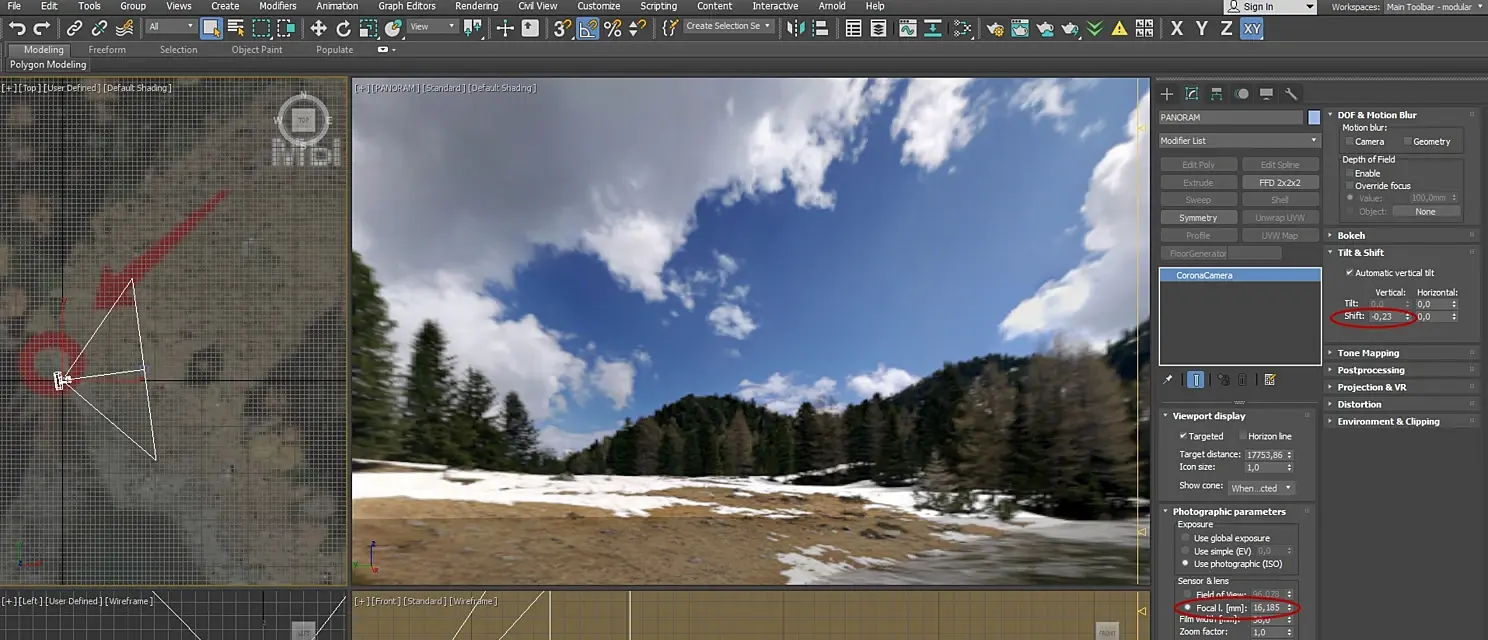Open the Schematic View icon
Viewport: 1488px width, 640px height.
point(963,28)
